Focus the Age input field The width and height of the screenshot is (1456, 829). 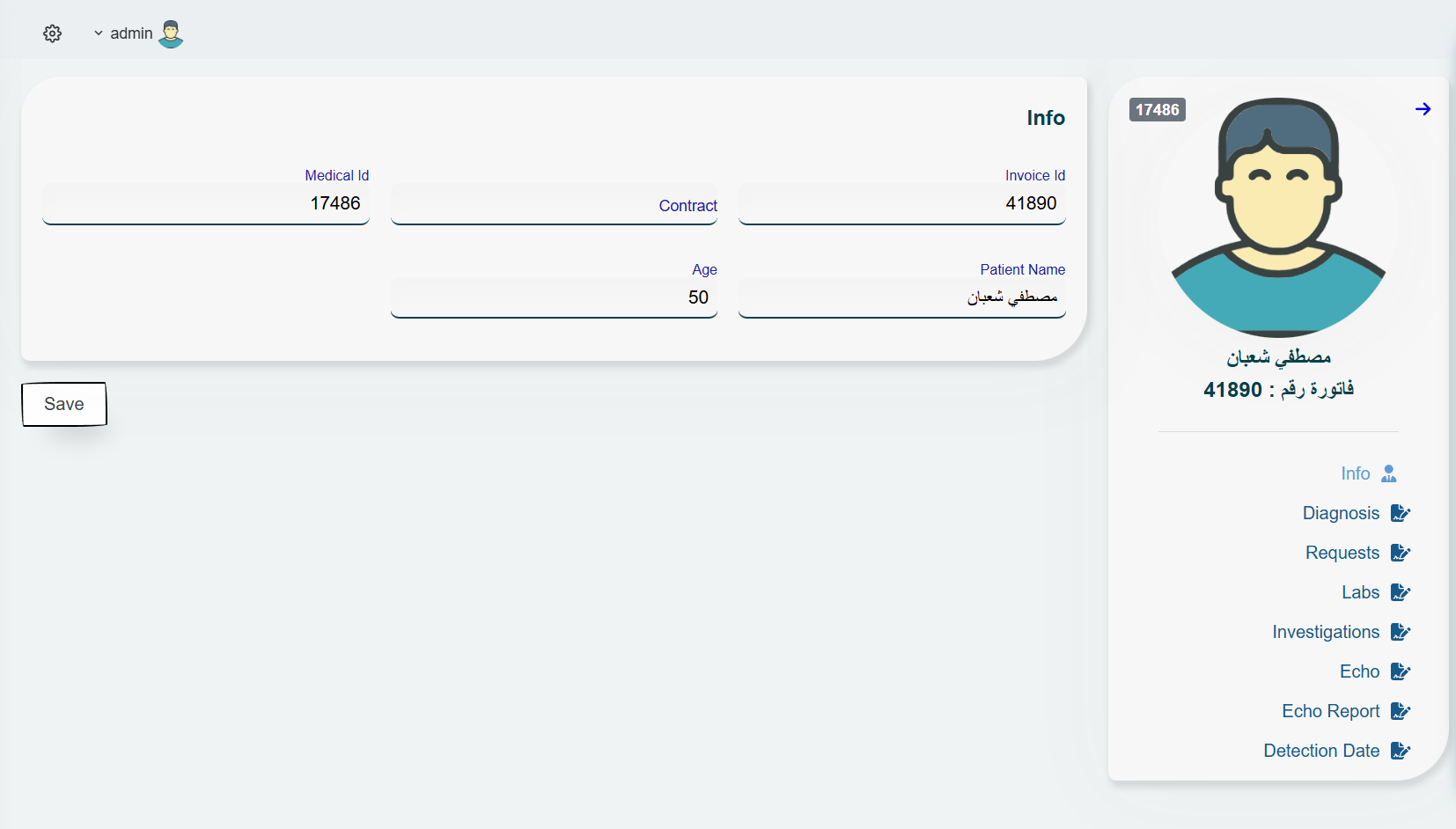click(555, 297)
